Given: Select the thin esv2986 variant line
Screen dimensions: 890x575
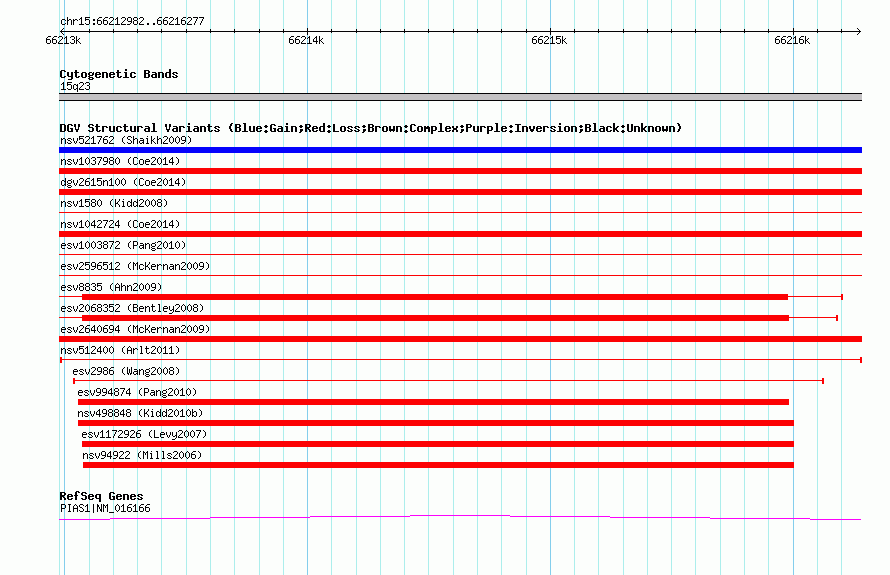Looking at the screenshot, I should click(x=448, y=381).
